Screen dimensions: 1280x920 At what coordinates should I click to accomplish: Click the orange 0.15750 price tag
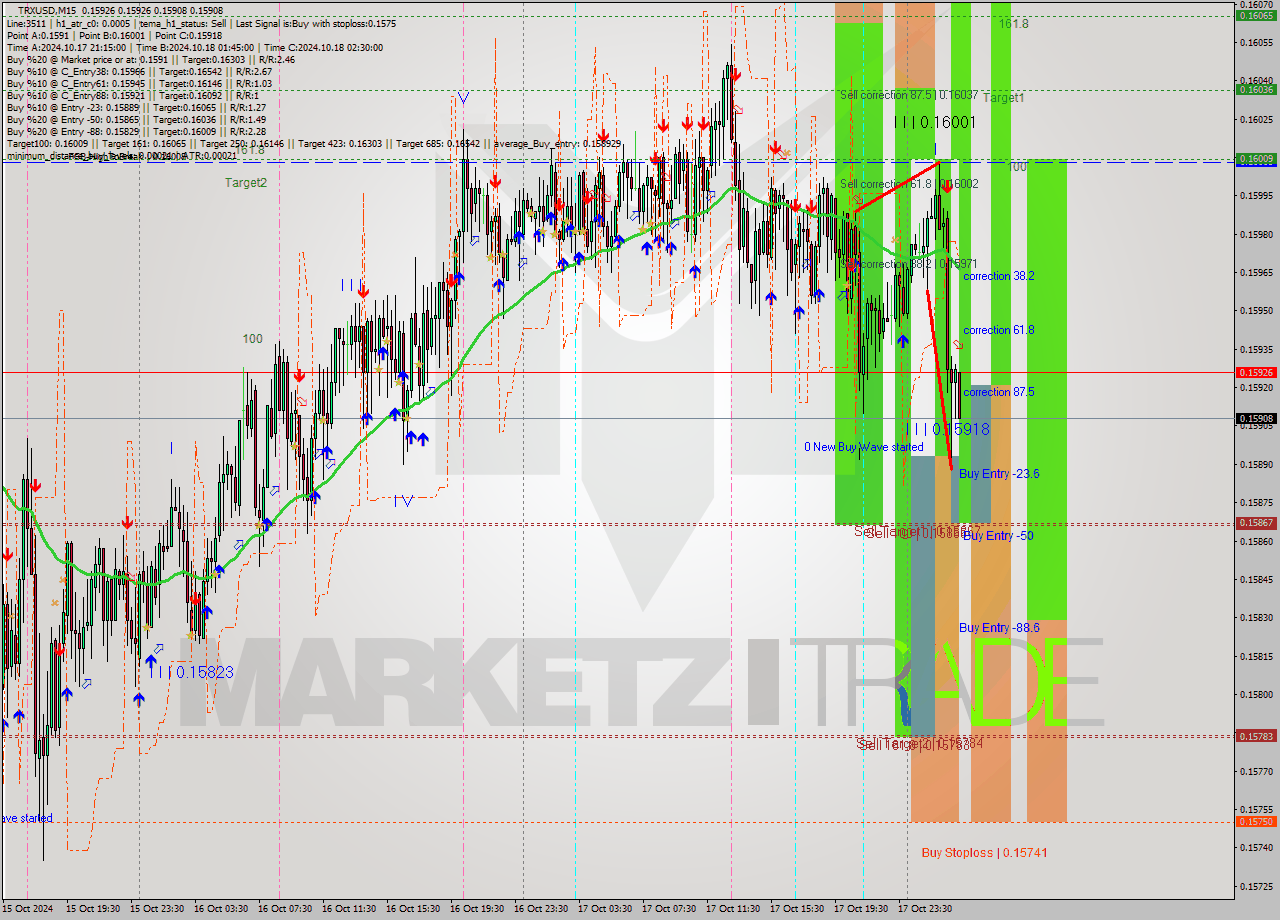[1256, 821]
